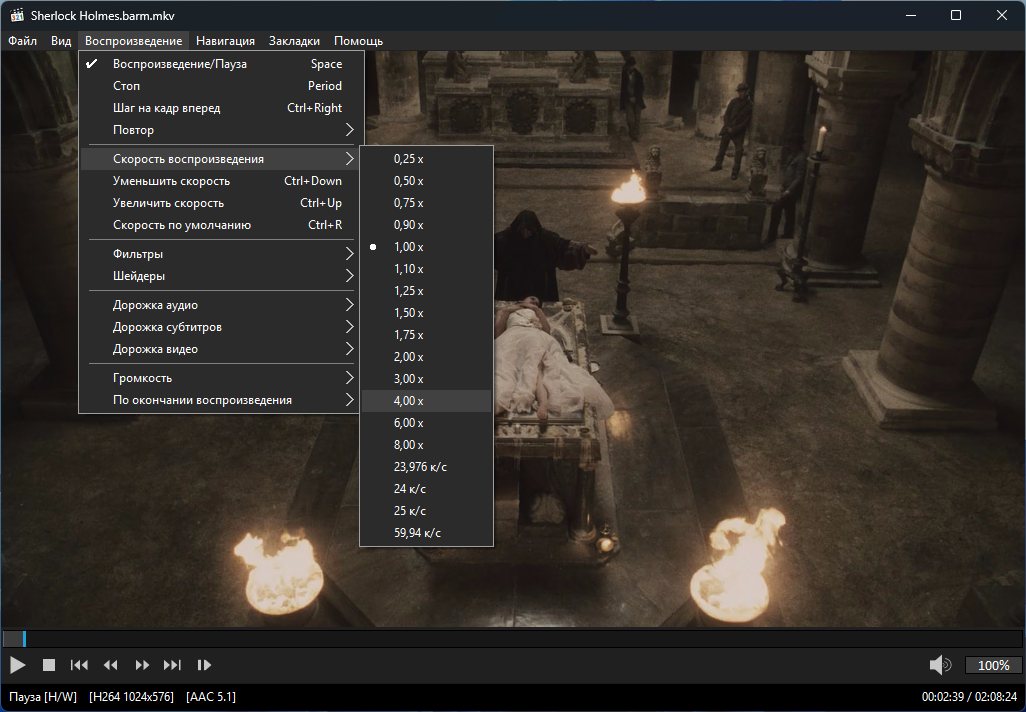Skip to the next file icon
The height and width of the screenshot is (712, 1026).
(x=172, y=665)
